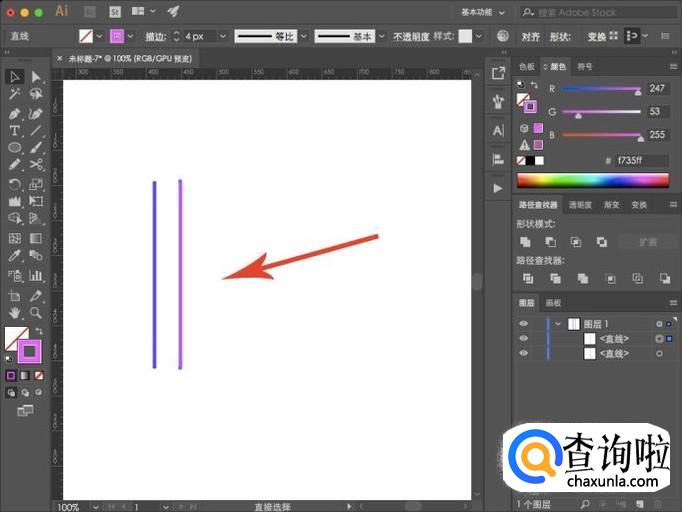Click the rainbow color spectrum bar
682x512 pixels.
coord(591,180)
